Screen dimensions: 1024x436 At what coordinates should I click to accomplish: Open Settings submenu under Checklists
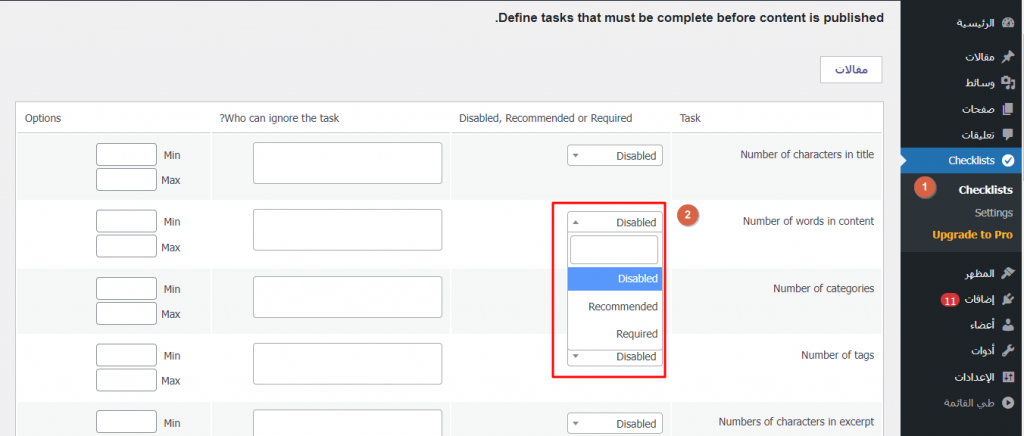click(993, 213)
